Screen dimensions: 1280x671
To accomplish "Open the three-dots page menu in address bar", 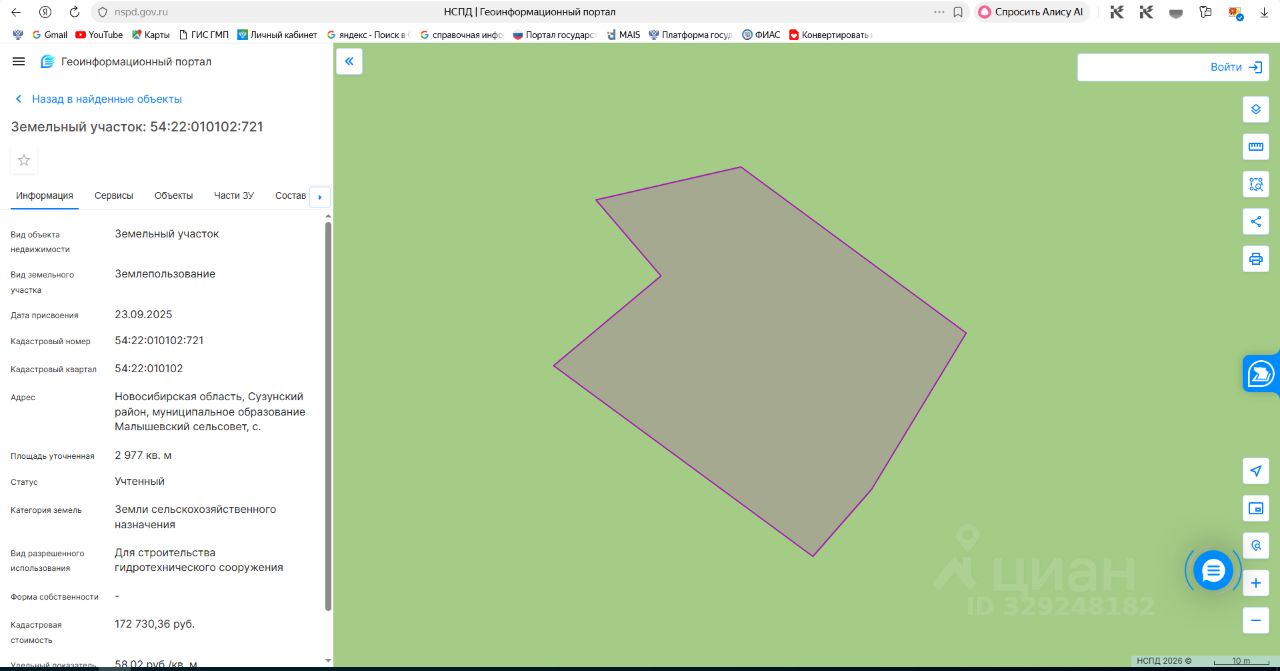I will point(938,12).
